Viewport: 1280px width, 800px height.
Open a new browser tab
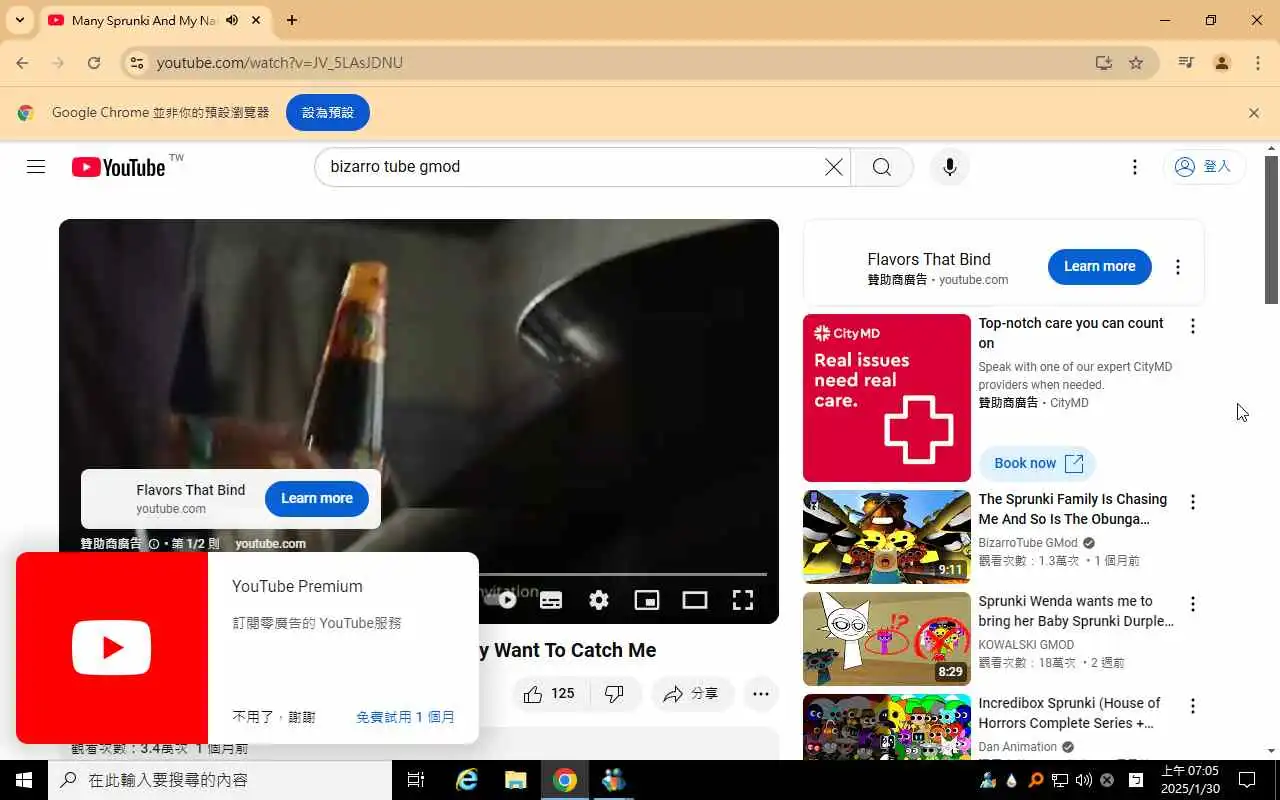(x=292, y=20)
